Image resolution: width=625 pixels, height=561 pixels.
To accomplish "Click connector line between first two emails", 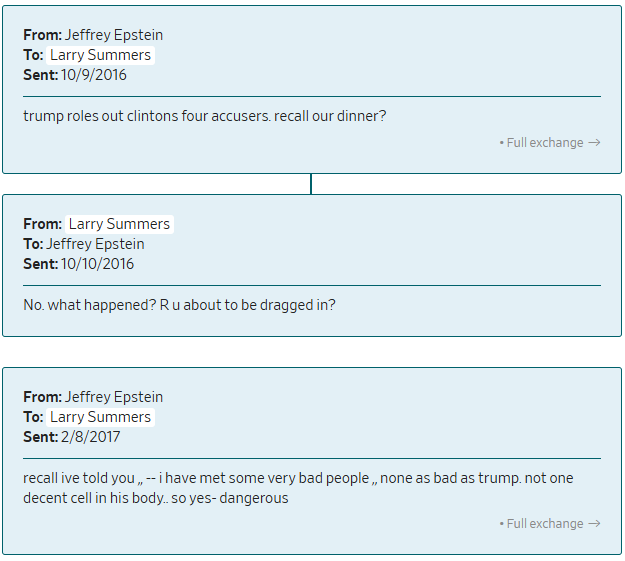I will [311, 184].
